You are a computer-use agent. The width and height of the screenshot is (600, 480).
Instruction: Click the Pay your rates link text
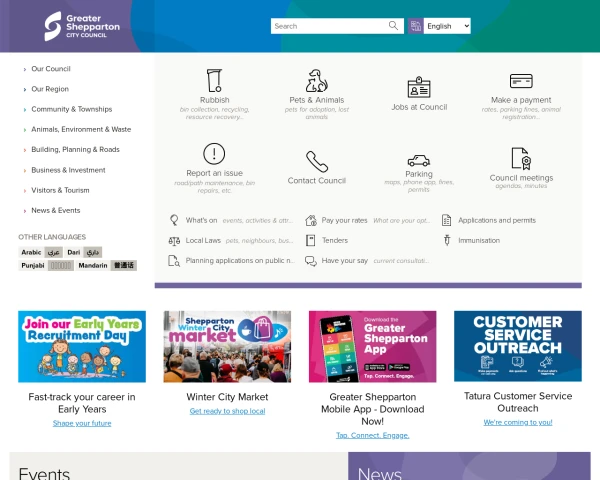coord(344,220)
